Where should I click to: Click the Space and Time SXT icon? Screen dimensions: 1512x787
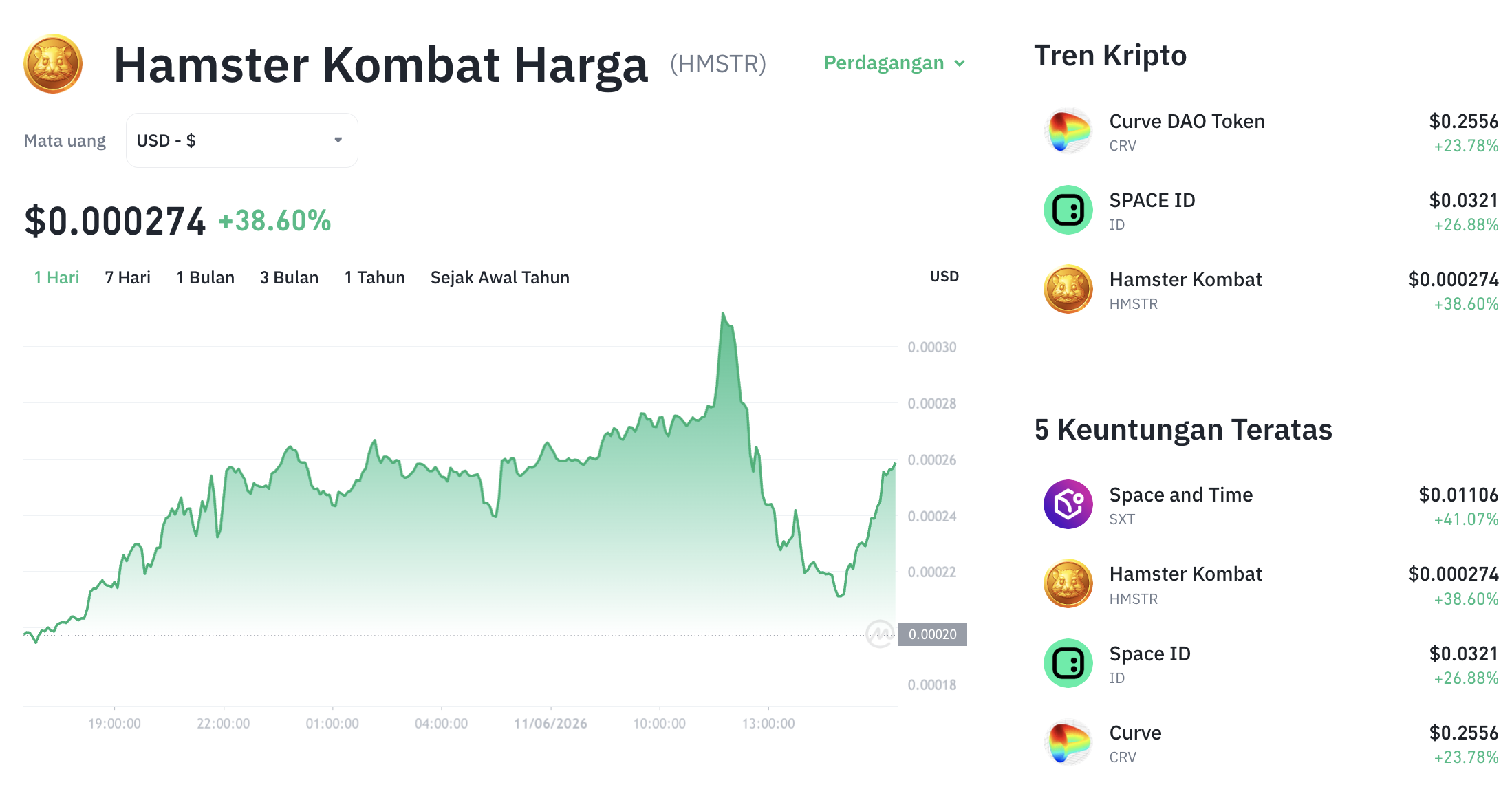click(1068, 504)
